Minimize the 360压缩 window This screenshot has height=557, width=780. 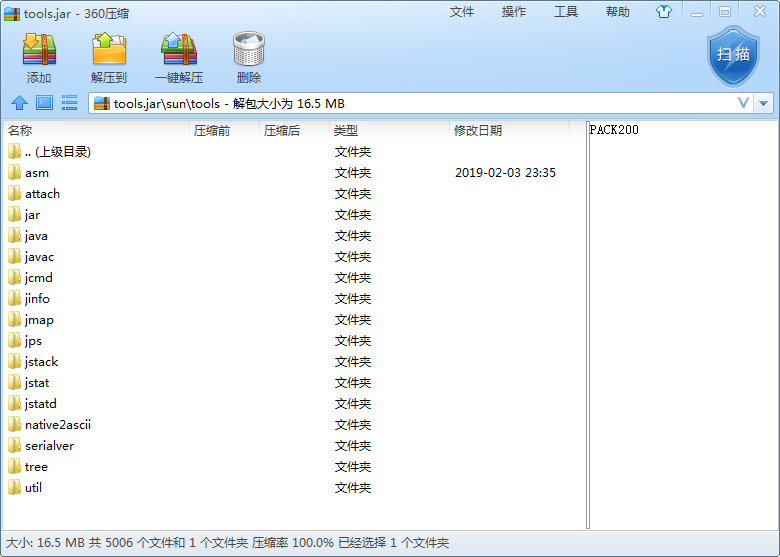point(697,12)
